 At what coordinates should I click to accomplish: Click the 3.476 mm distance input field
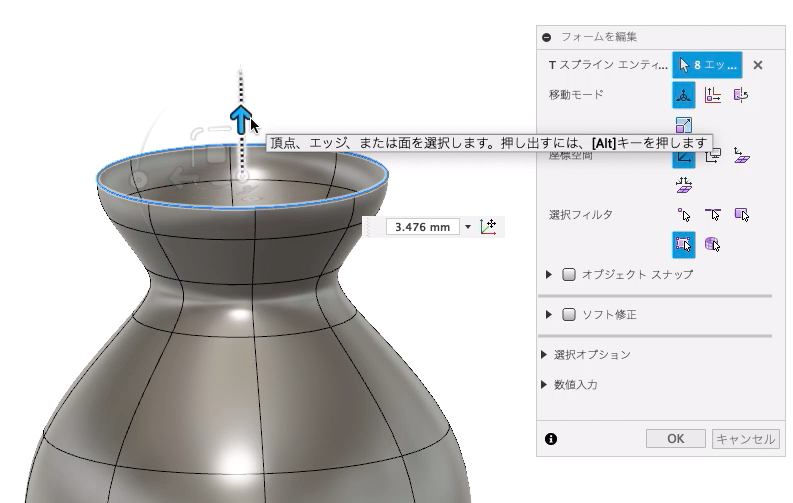(x=422, y=226)
